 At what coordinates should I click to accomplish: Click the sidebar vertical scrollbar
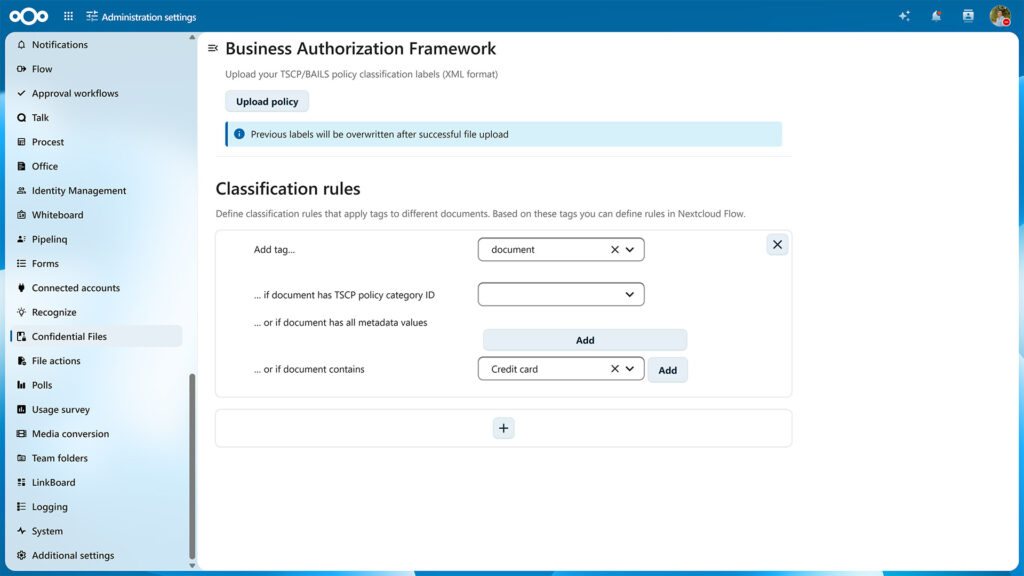coord(192,466)
